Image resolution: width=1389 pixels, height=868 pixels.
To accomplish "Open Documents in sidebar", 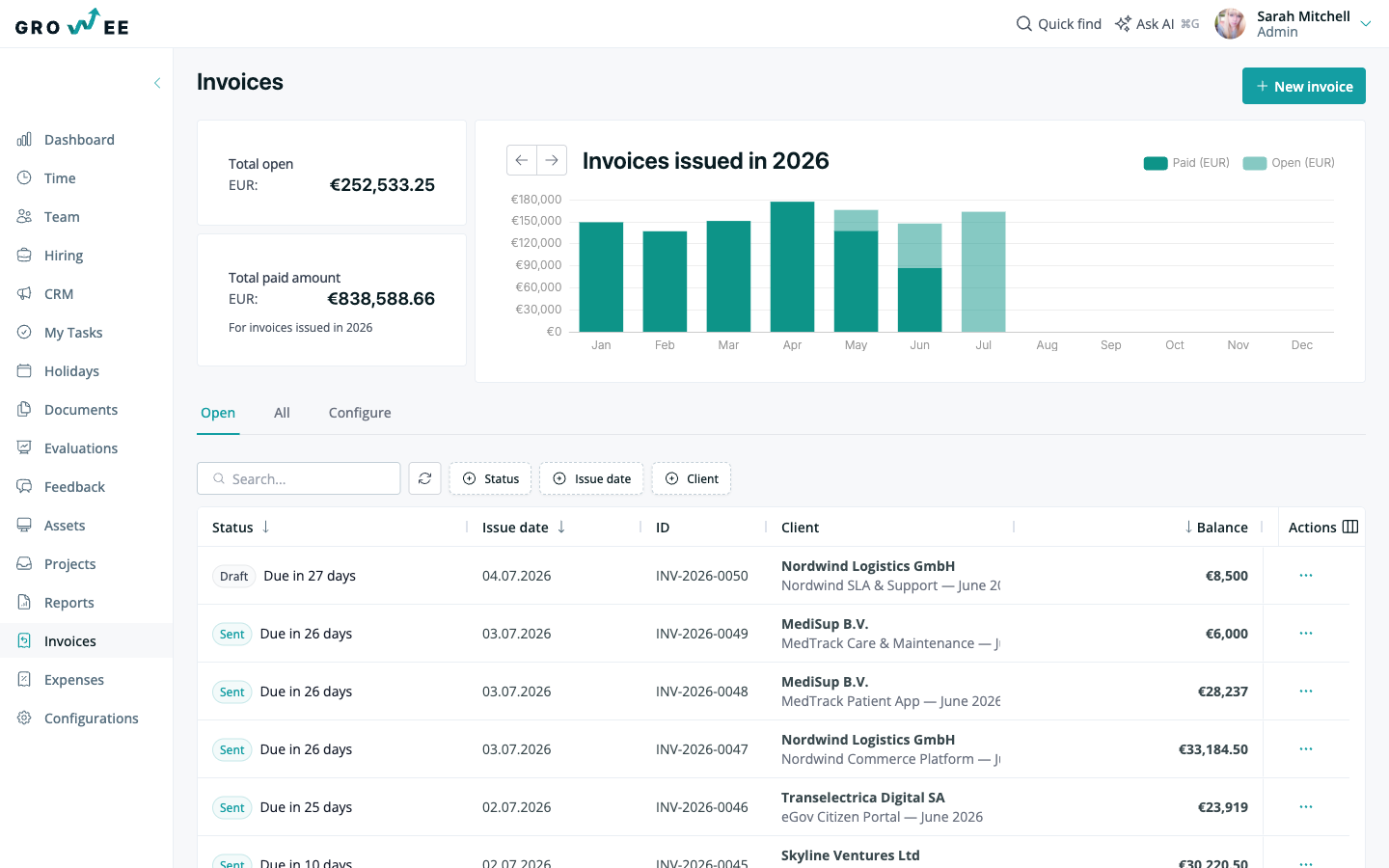I will tap(81, 410).
